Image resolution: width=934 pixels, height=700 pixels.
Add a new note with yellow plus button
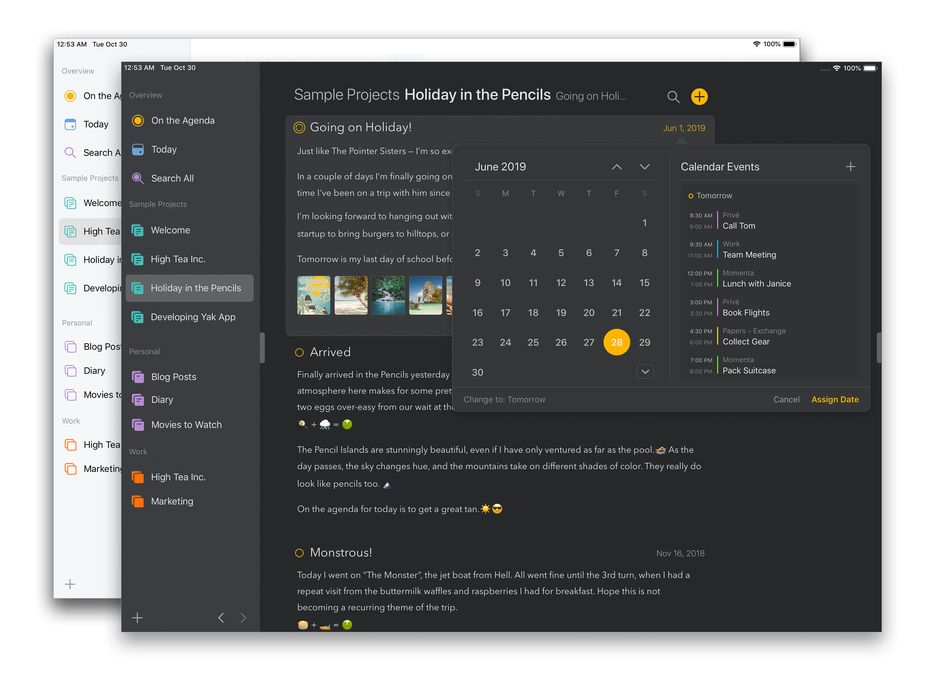699,97
